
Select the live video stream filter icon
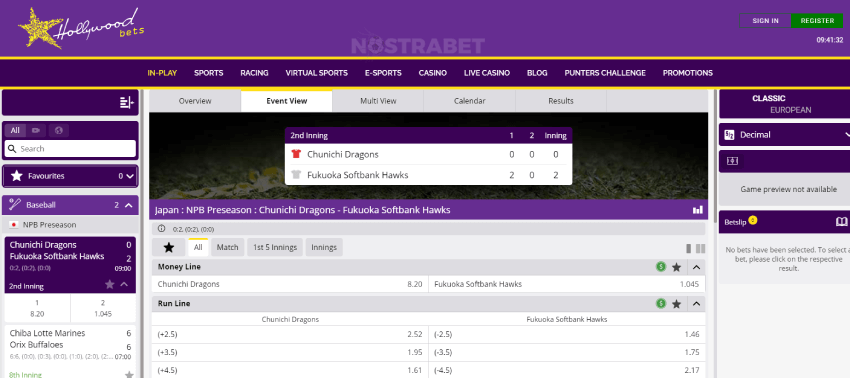(36, 130)
